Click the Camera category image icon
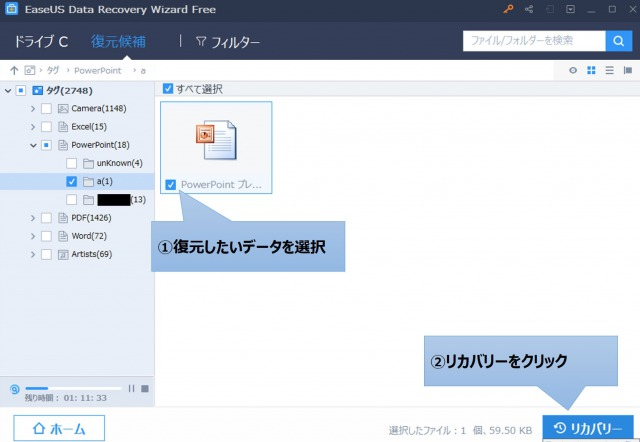Viewport: 640px width, 442px height. (x=63, y=109)
